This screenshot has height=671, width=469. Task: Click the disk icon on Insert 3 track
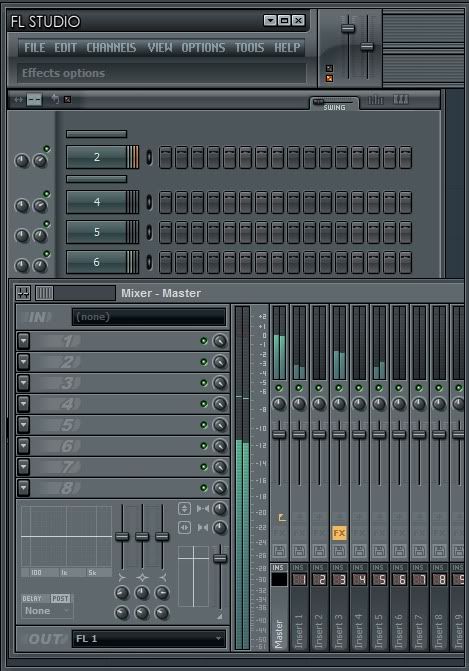[x=339, y=551]
